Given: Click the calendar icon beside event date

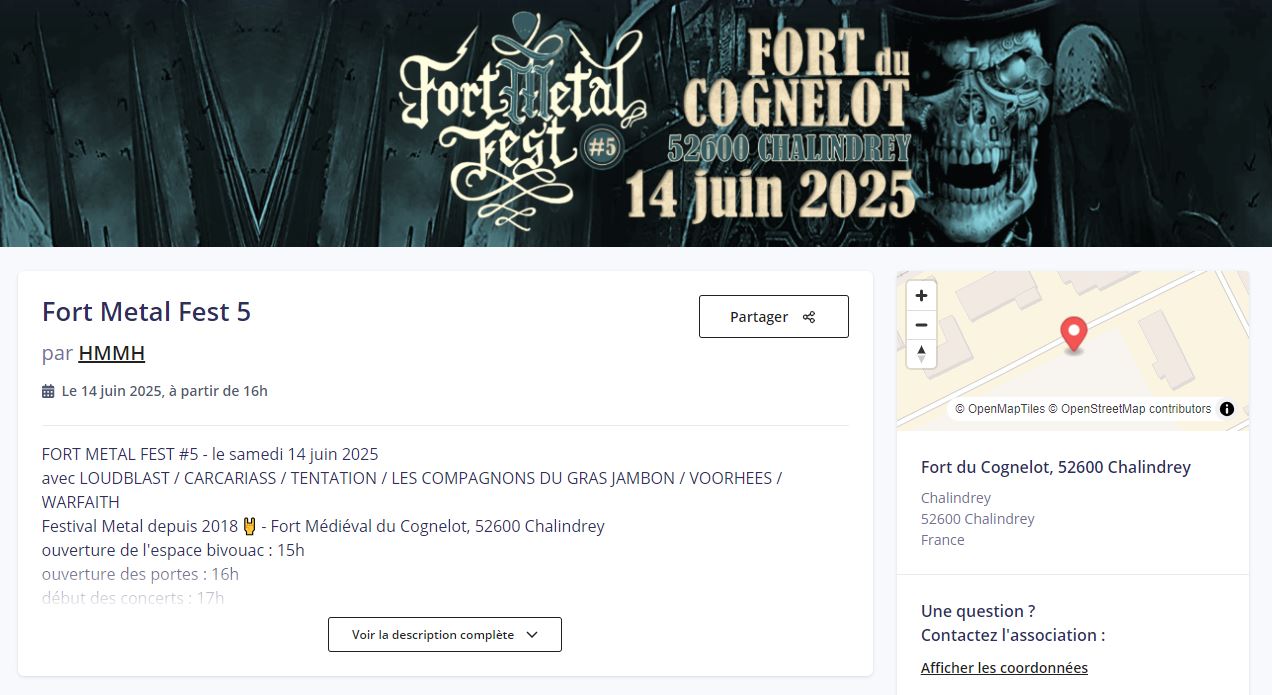Looking at the screenshot, I should point(48,392).
